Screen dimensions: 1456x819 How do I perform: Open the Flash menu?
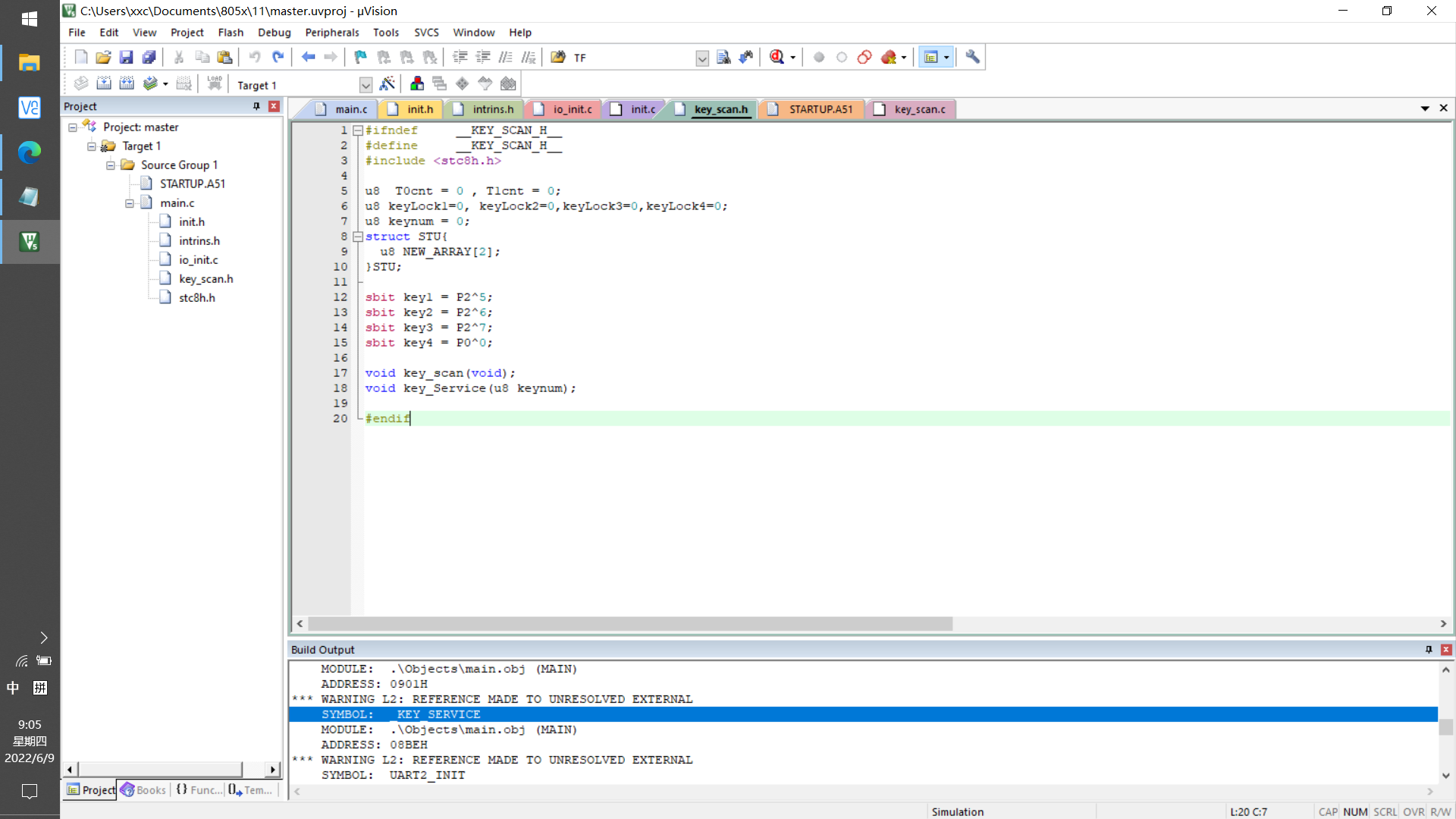click(x=231, y=33)
